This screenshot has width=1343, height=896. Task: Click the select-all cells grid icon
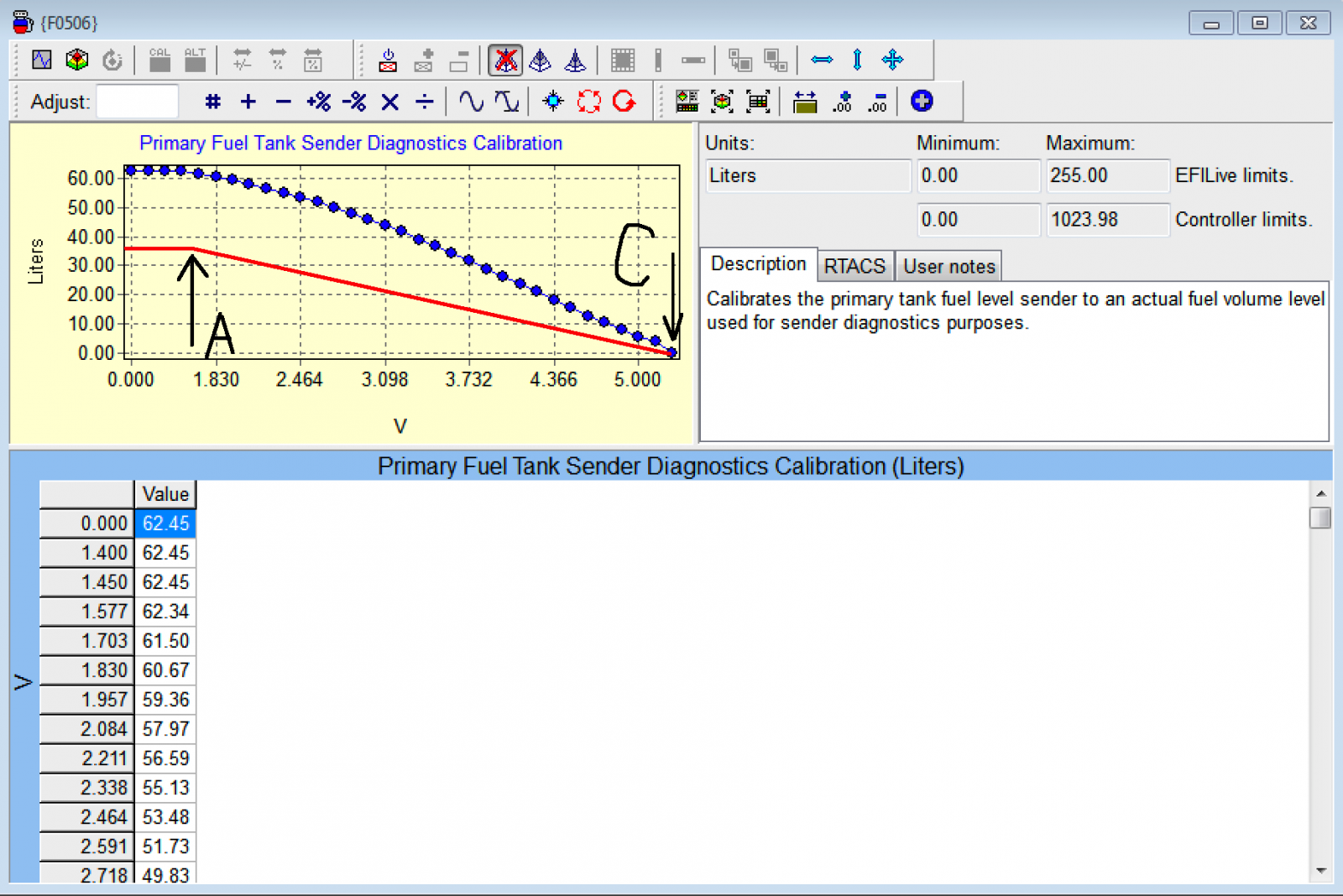(623, 60)
